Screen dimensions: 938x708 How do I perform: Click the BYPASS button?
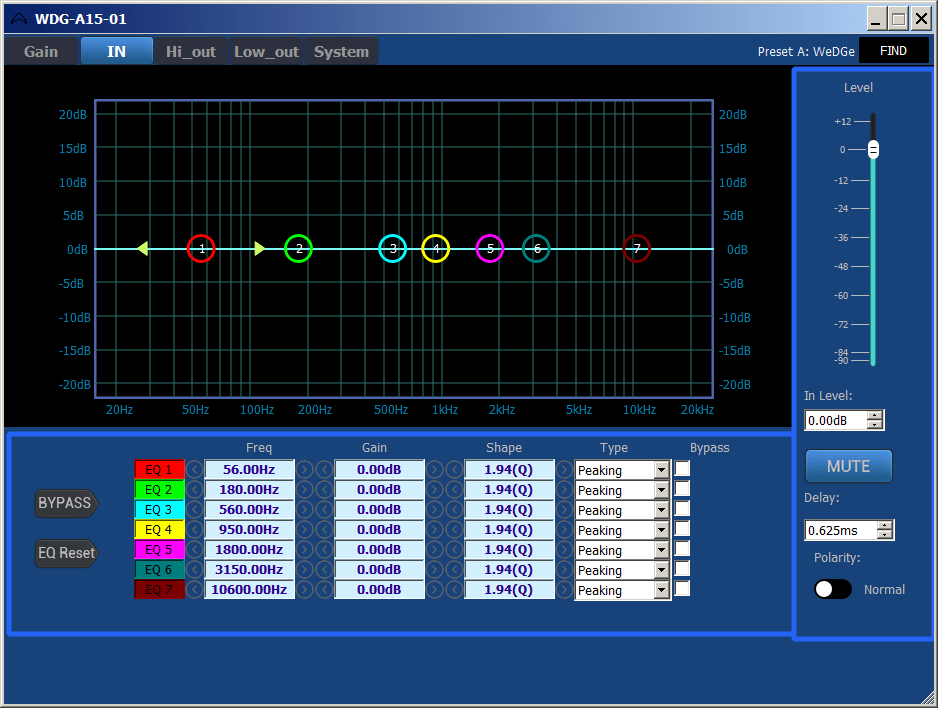[x=66, y=503]
